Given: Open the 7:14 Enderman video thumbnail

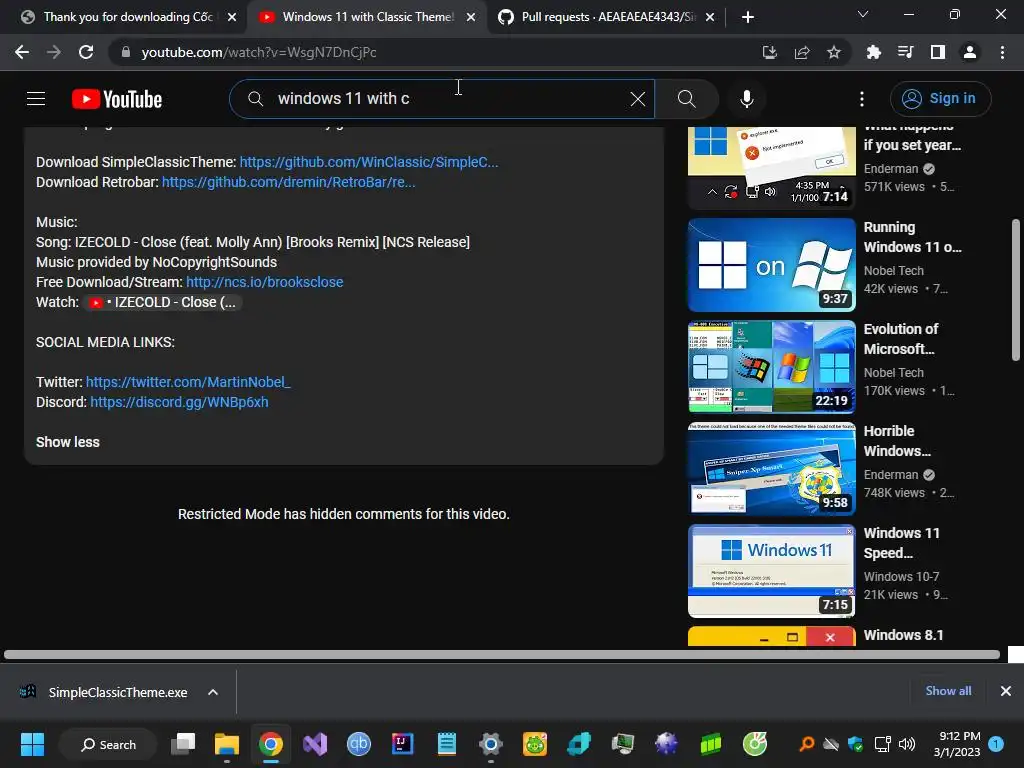Looking at the screenshot, I should [771, 168].
